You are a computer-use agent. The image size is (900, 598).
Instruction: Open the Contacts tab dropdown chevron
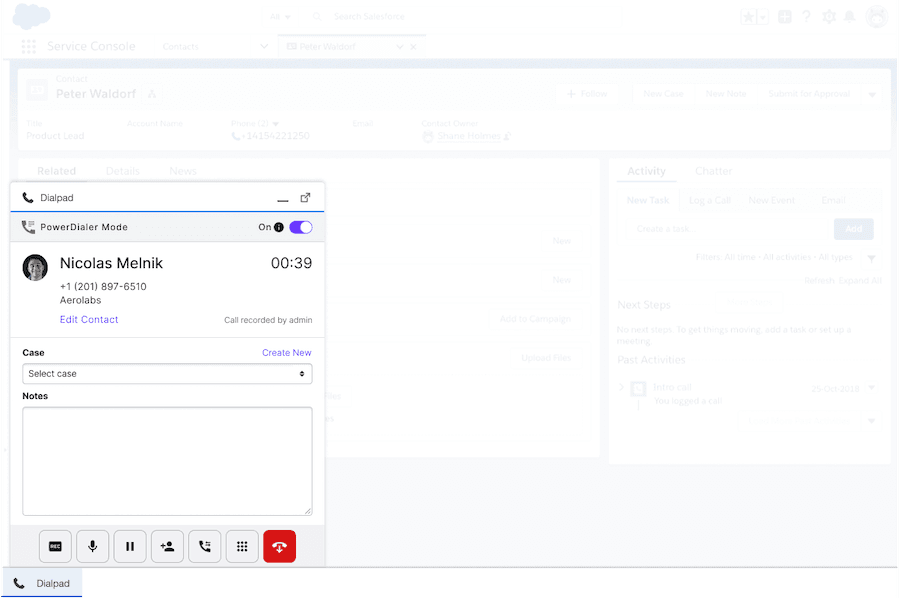[x=263, y=46]
